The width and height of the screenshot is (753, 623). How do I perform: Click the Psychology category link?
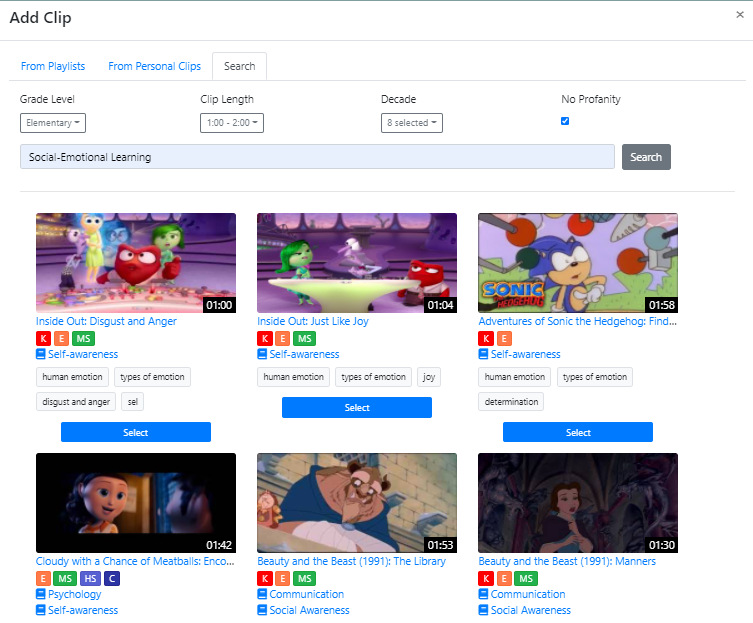click(x=74, y=594)
